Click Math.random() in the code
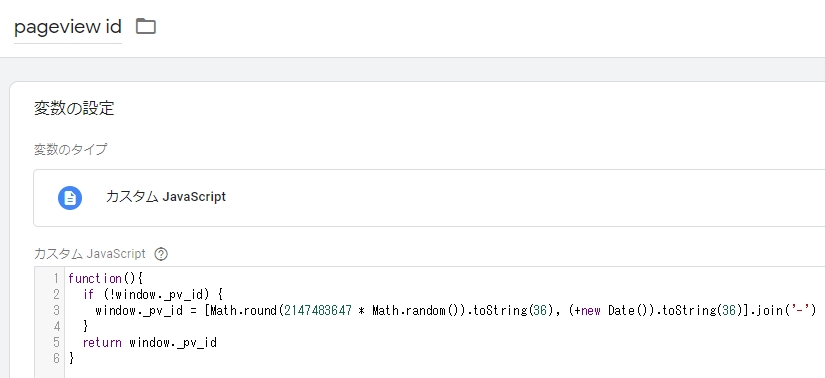Screen dimensions: 825x378 [416, 311]
